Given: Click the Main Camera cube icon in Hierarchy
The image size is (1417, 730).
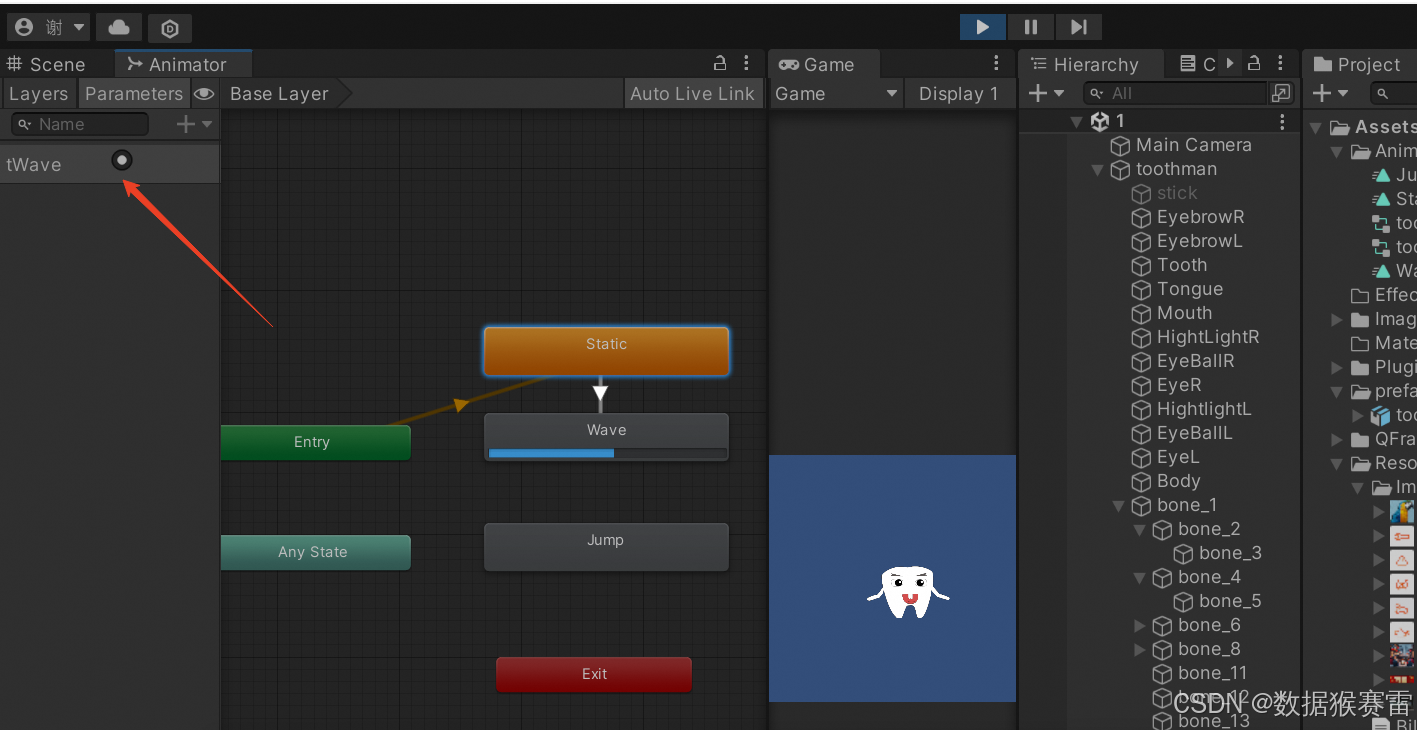Looking at the screenshot, I should (x=1119, y=145).
